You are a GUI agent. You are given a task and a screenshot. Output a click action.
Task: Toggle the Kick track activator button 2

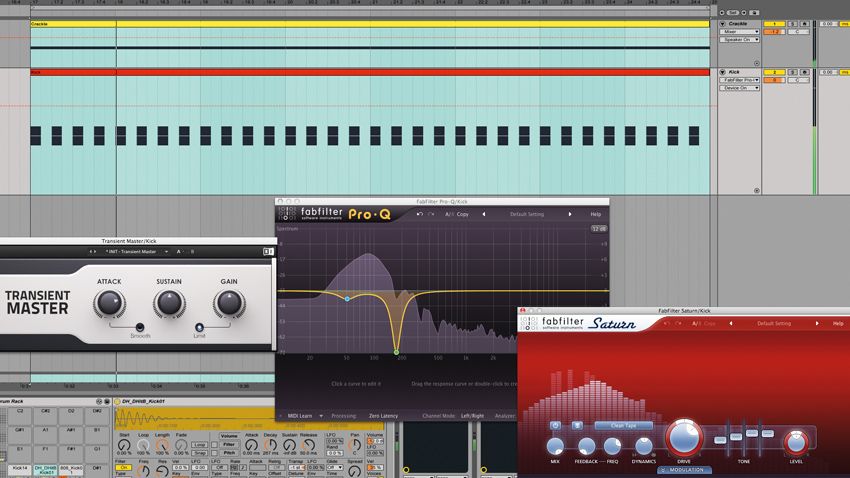click(x=774, y=72)
